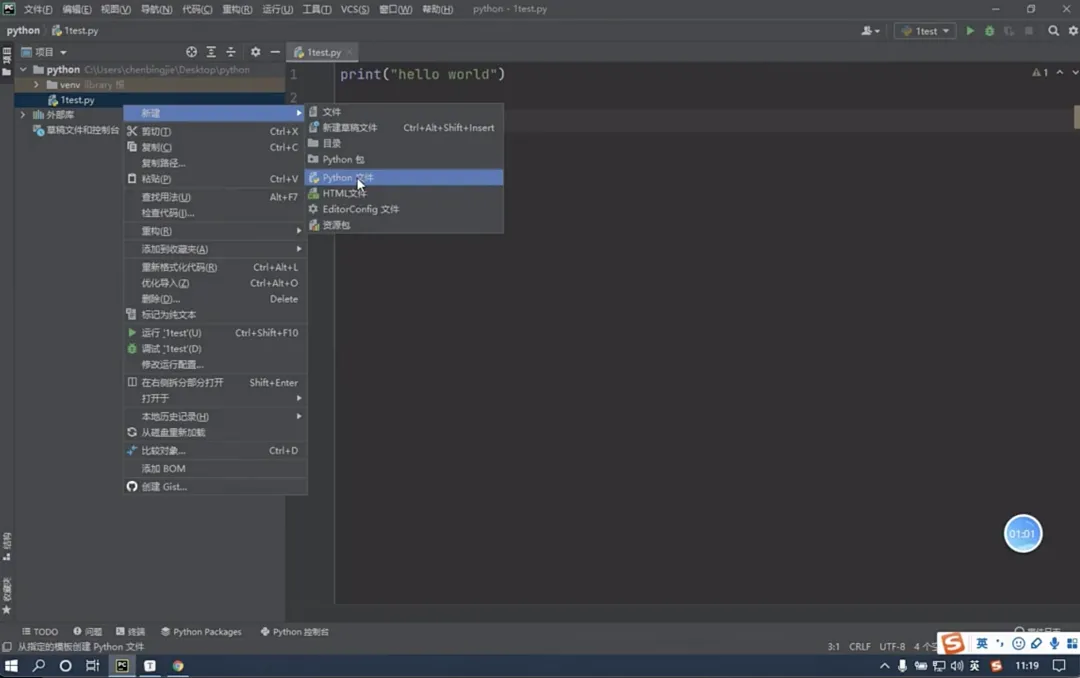Choose Python 文件 in the New submenu

pyautogui.click(x=404, y=178)
